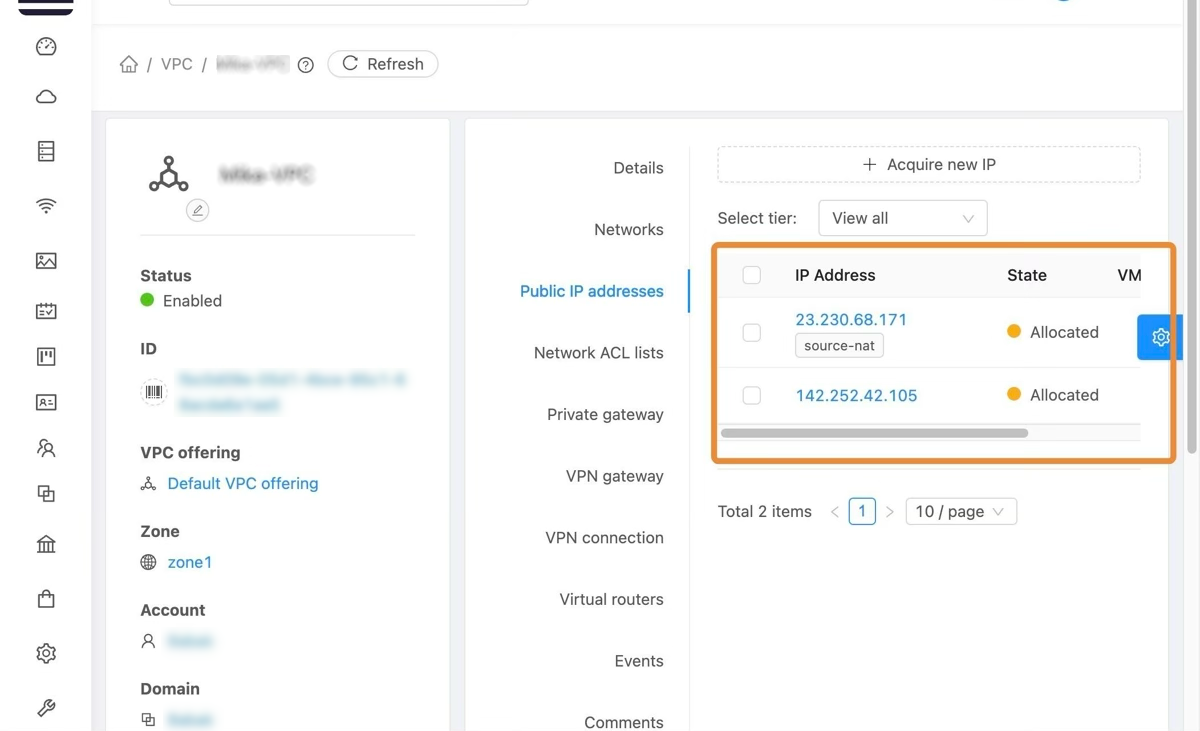Check the box for 23.230.68.171
Image resolution: width=1200 pixels, height=731 pixels.
pyautogui.click(x=752, y=332)
